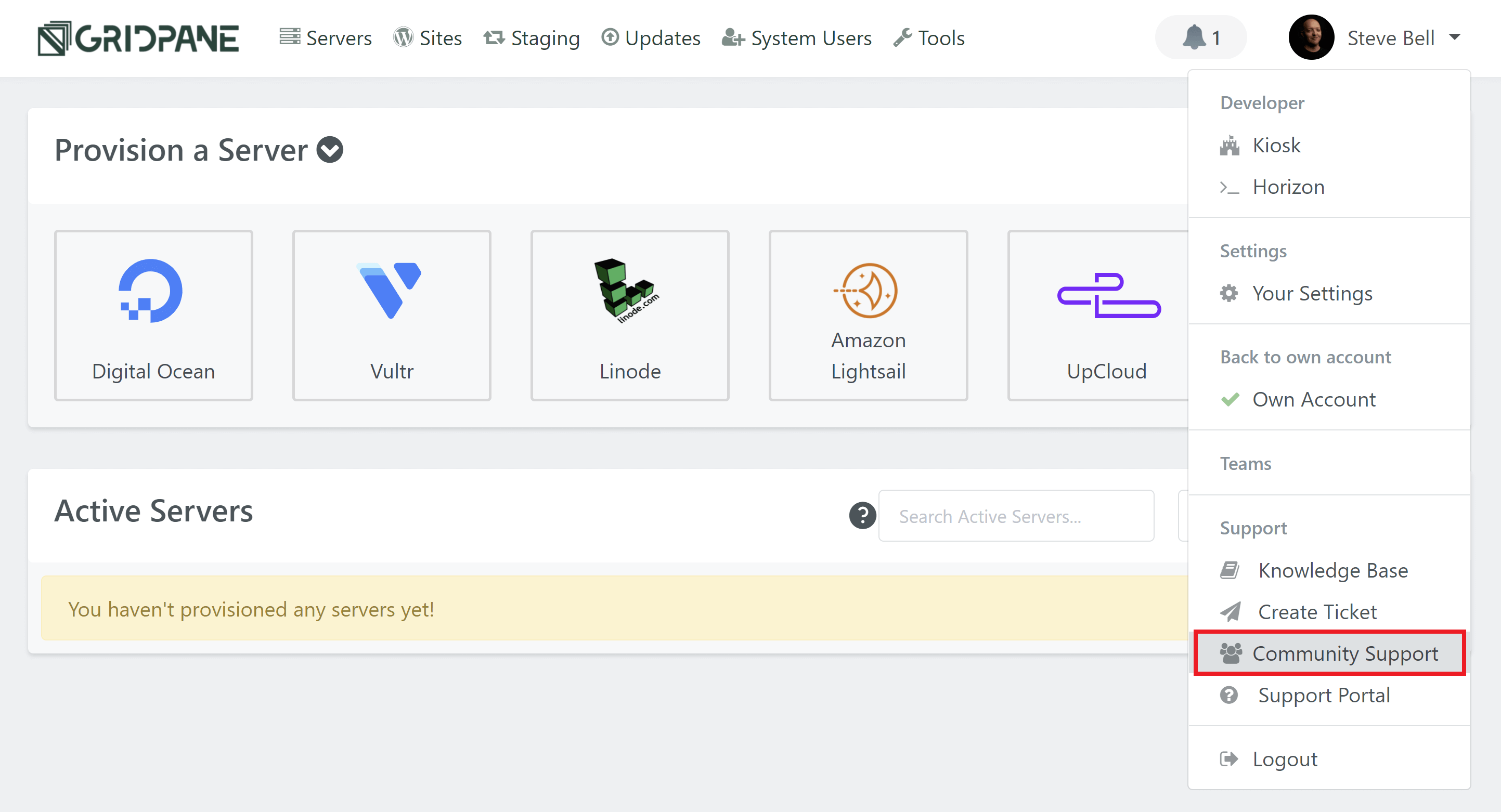This screenshot has height=812, width=1501.
Task: Open notifications via the bell icon
Action: point(1193,38)
